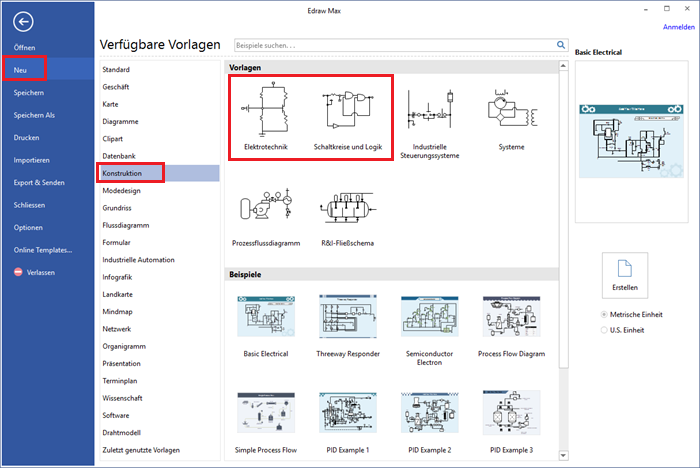Open Semiconductor Electron example thumbnail
Image resolution: width=700 pixels, height=468 pixels.
[429, 316]
